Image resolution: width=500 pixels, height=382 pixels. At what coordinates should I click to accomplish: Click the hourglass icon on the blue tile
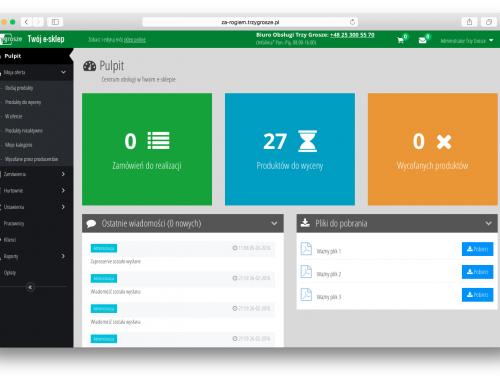click(x=307, y=141)
